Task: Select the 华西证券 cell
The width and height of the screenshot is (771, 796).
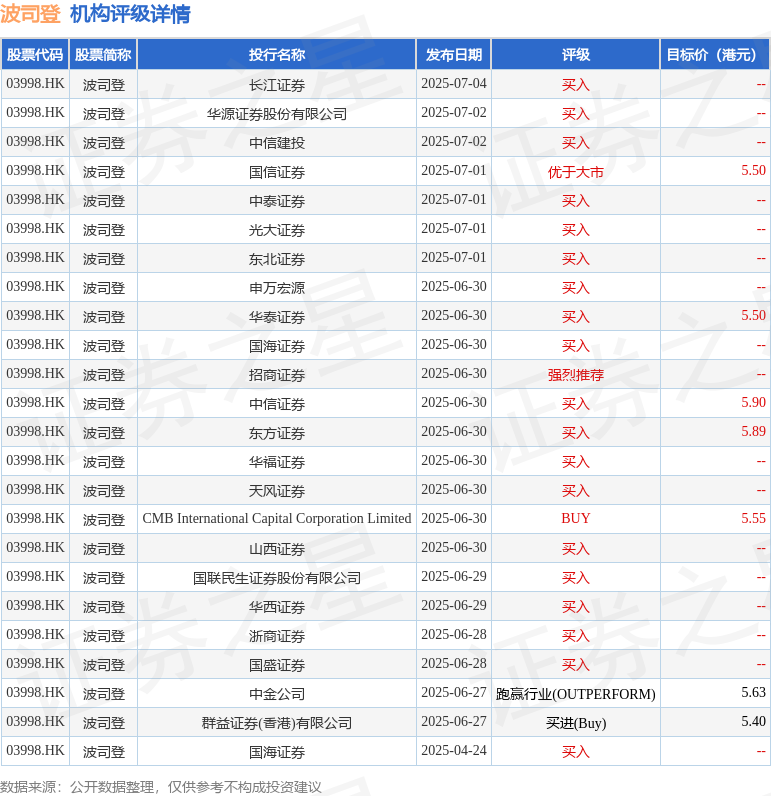Action: coord(277,606)
